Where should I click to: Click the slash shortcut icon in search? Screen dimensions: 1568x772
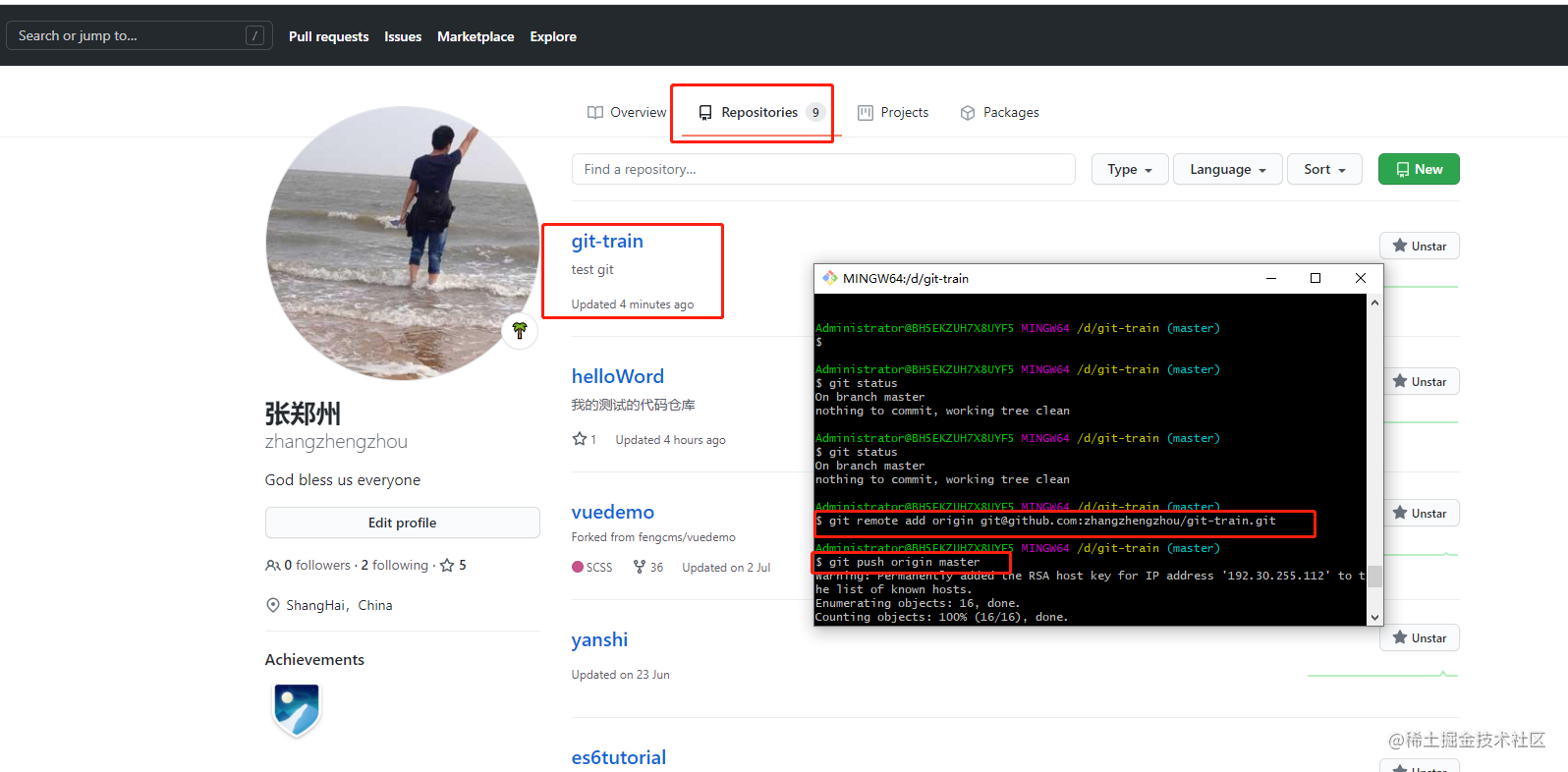(254, 35)
